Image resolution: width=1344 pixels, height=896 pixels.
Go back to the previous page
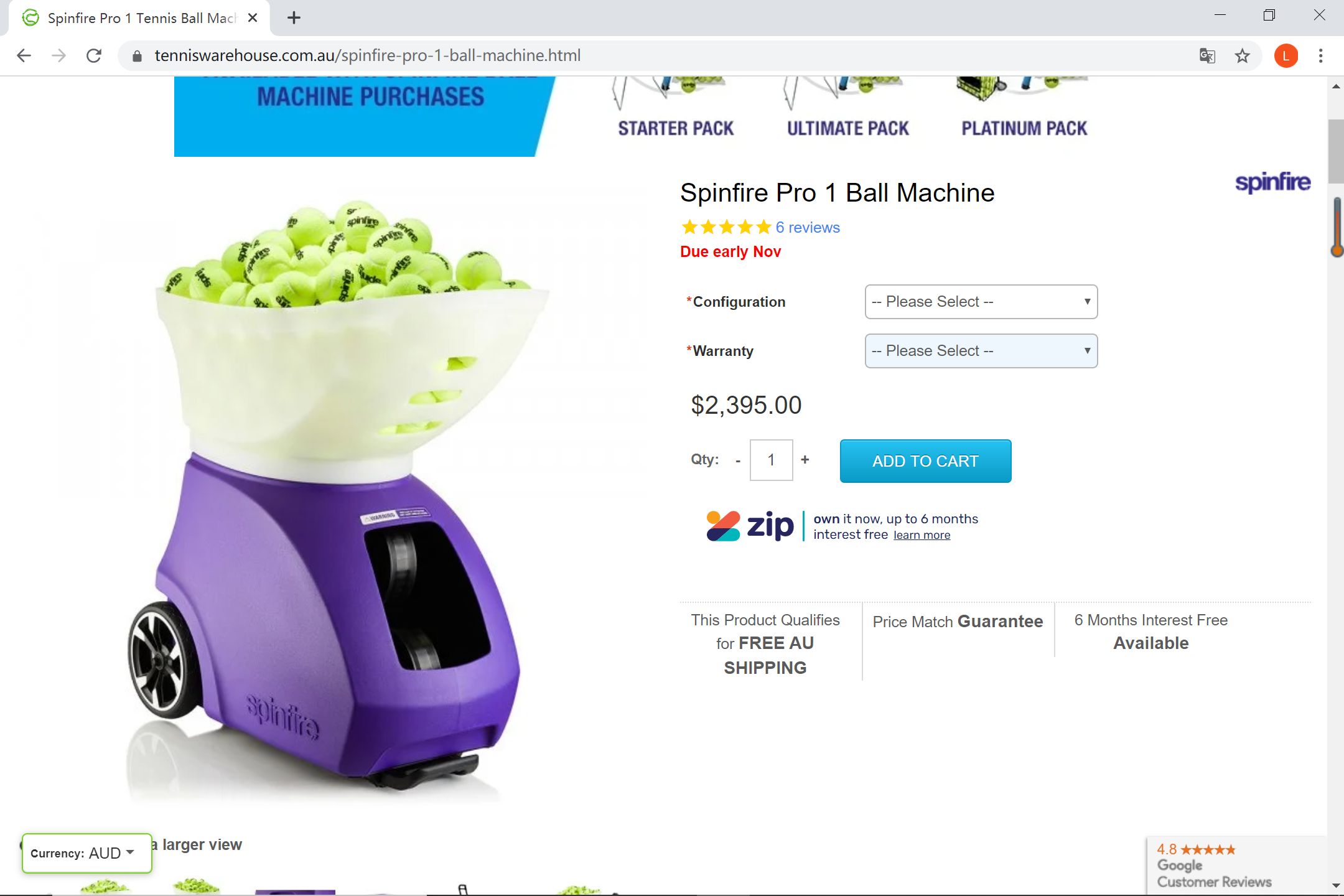24,56
